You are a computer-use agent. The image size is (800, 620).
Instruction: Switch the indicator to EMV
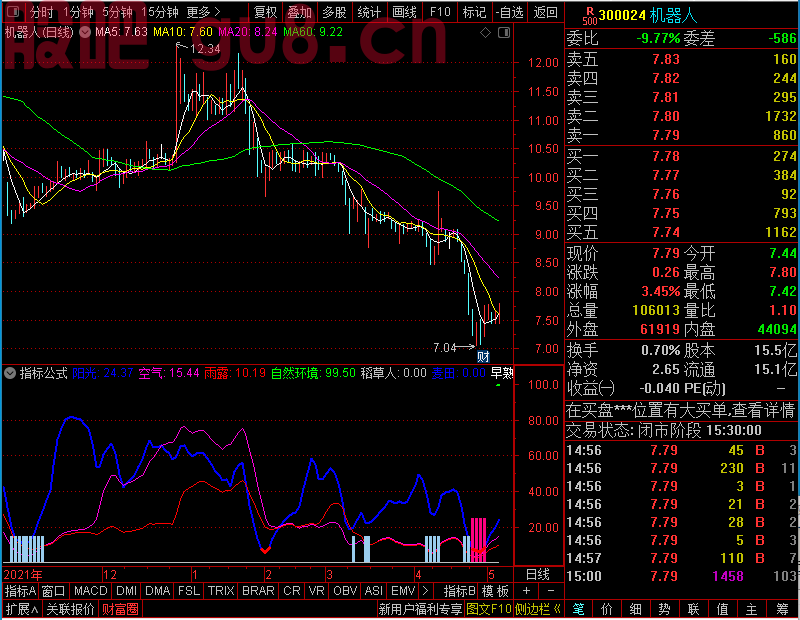[403, 591]
